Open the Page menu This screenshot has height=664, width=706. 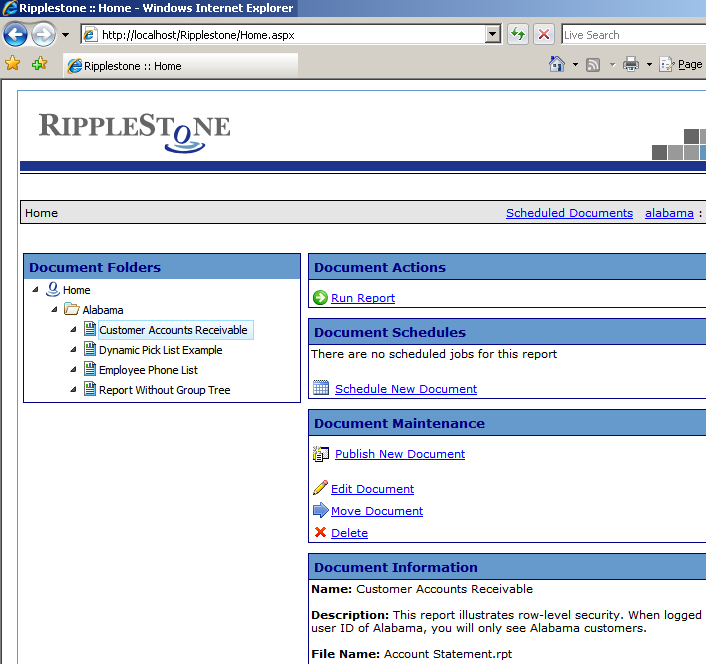681,64
